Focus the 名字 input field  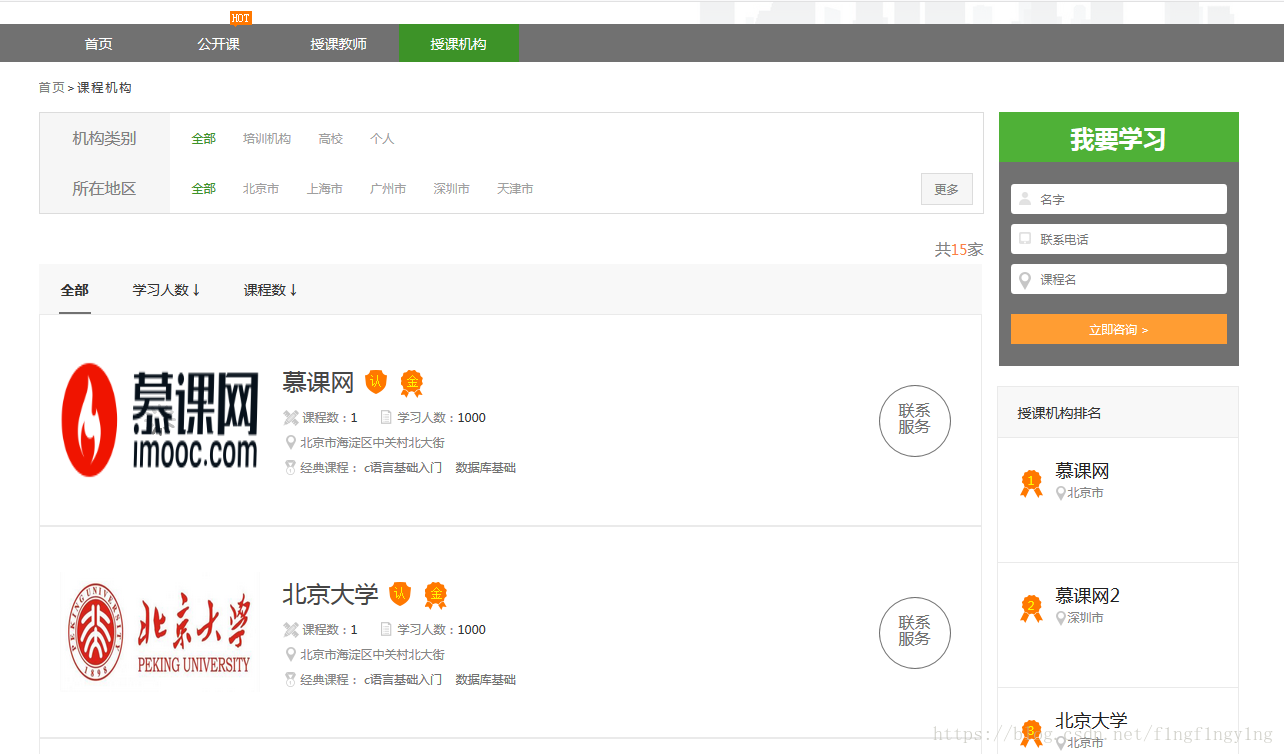(x=1119, y=199)
